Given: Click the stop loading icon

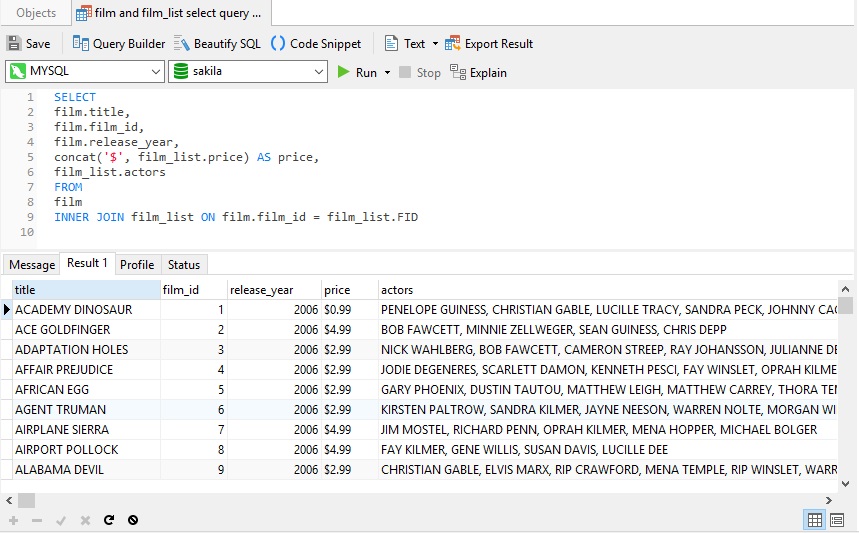Looking at the screenshot, I should pyautogui.click(x=133, y=520).
